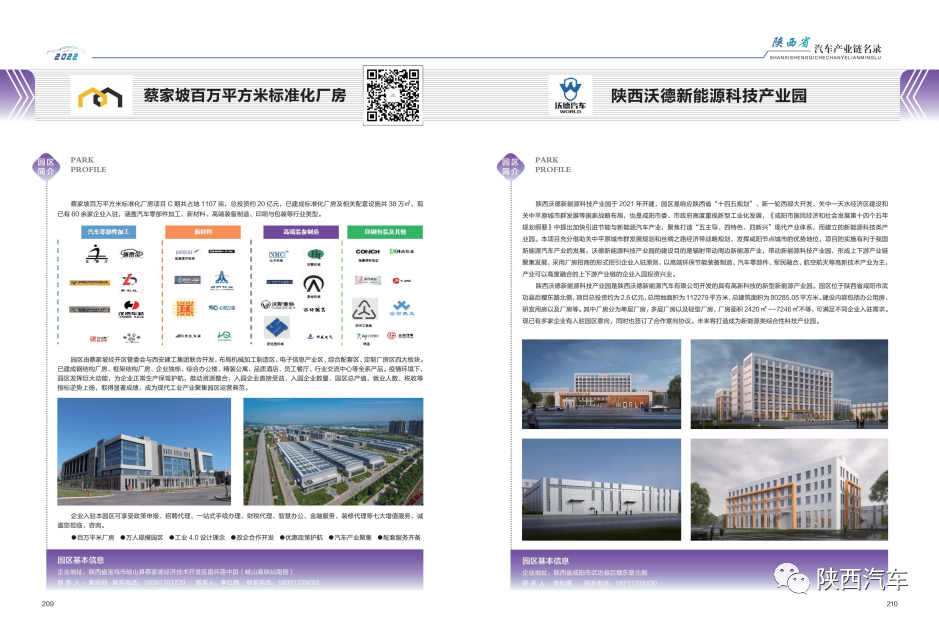Click the NMC logo
939x621 pixels.
click(x=277, y=256)
